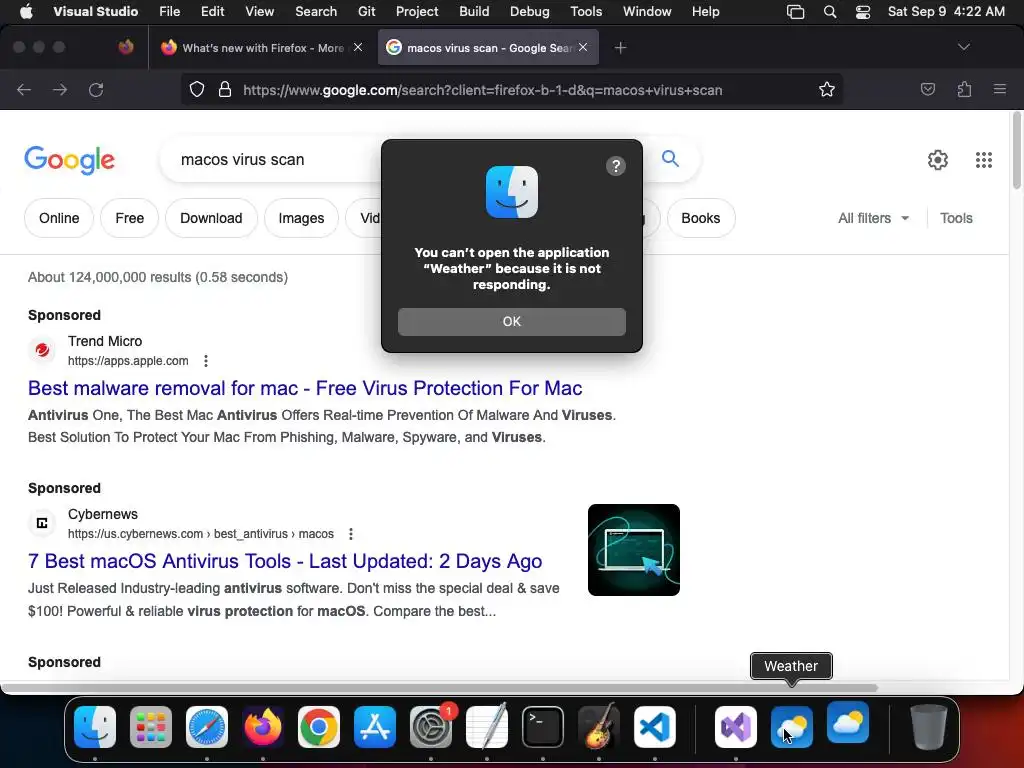Switch to Images results

pyautogui.click(x=301, y=218)
